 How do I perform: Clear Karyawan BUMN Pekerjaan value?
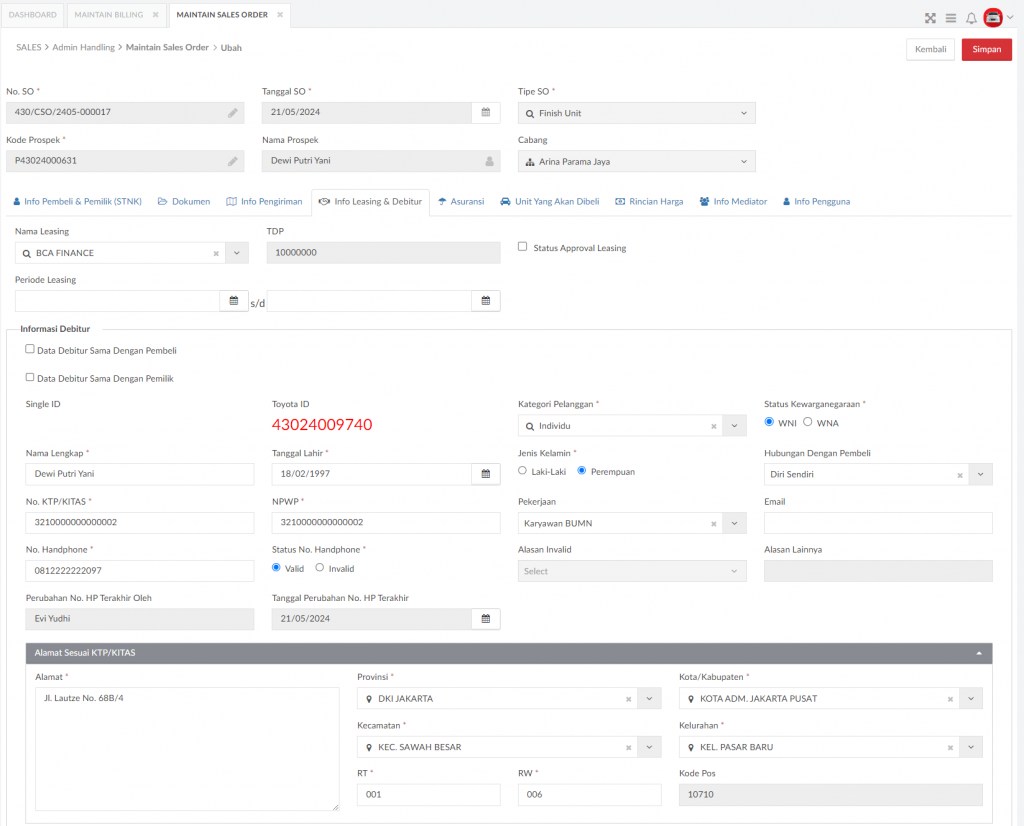click(x=714, y=524)
